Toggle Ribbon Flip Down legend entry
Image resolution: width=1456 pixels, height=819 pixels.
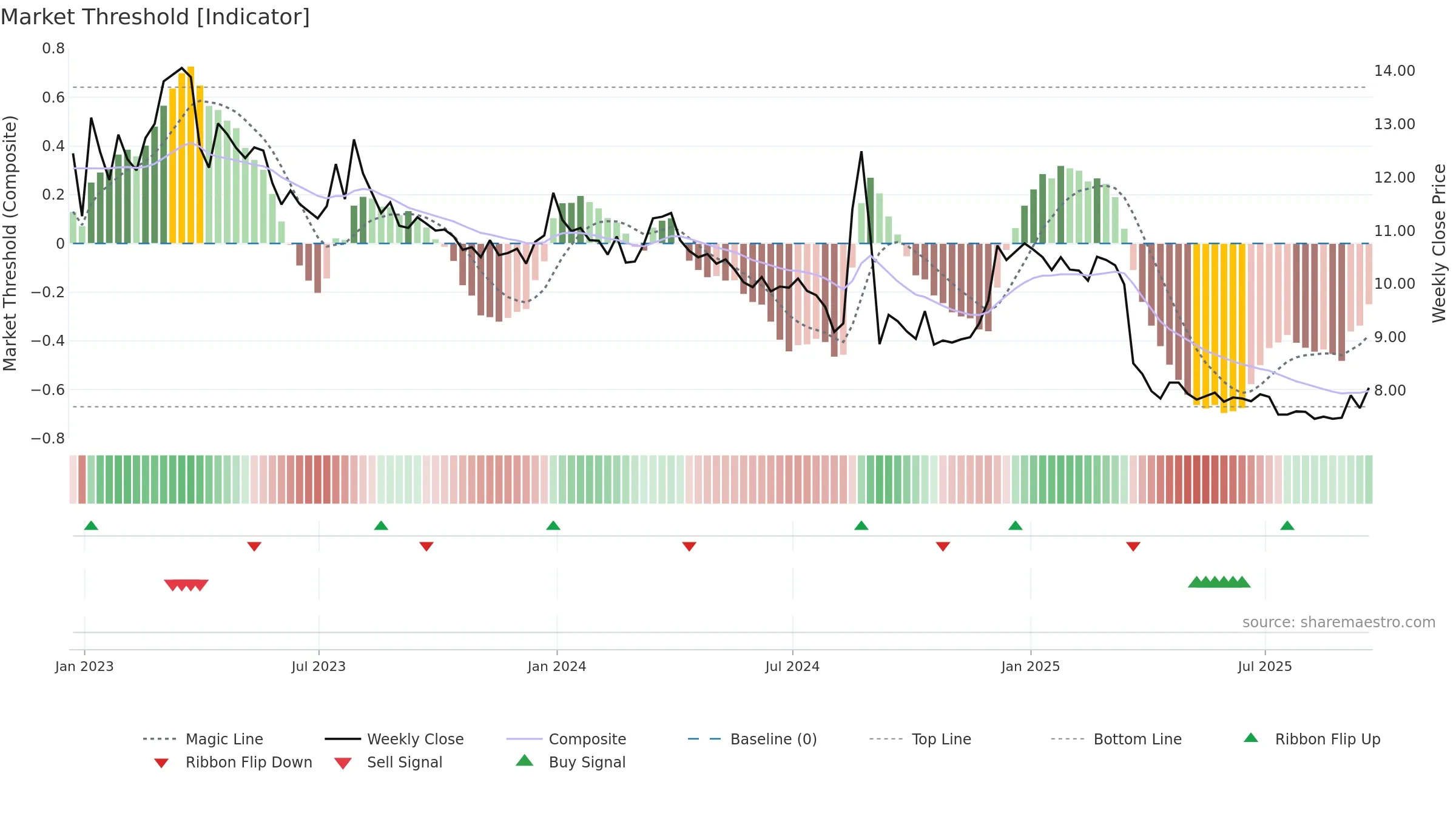232,762
